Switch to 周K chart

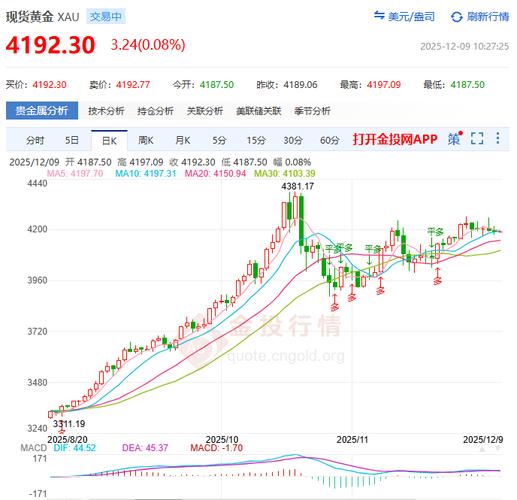click(146, 140)
